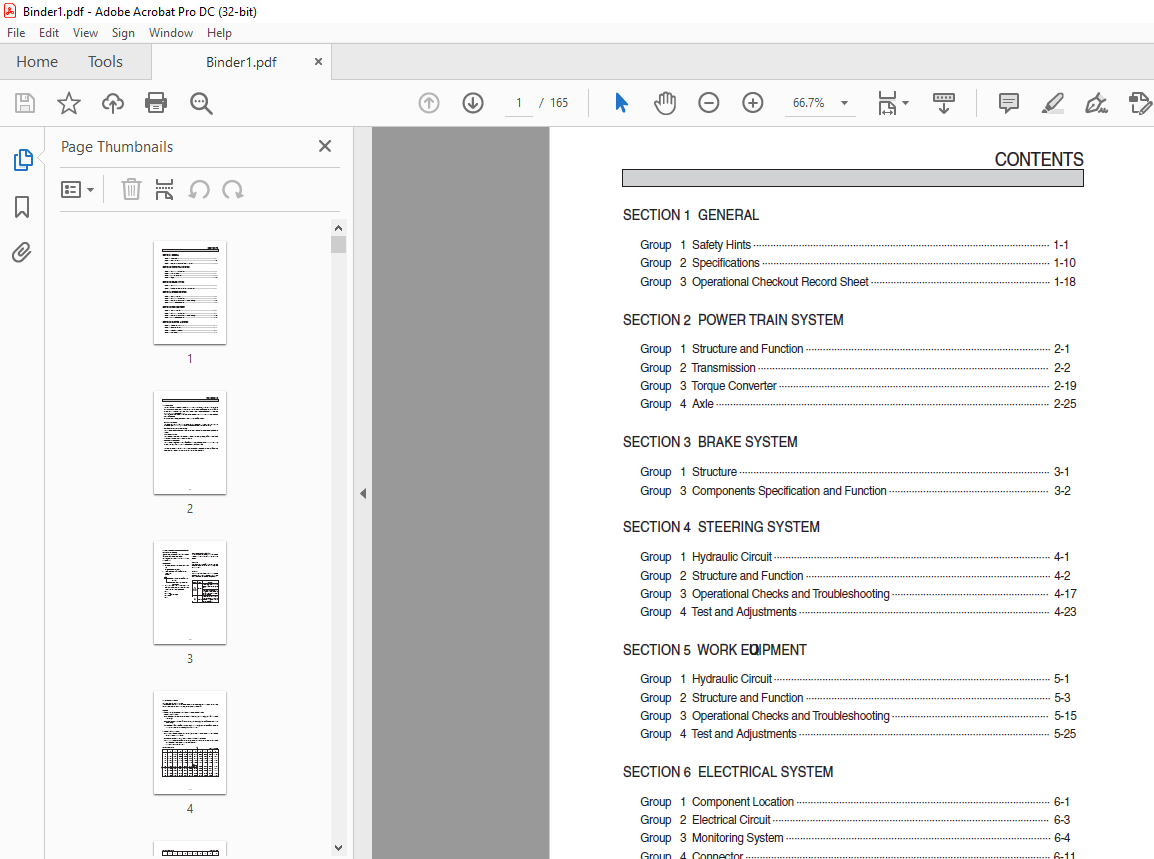Open the Attachments paperclip icon
The image size is (1154, 859).
22,253
